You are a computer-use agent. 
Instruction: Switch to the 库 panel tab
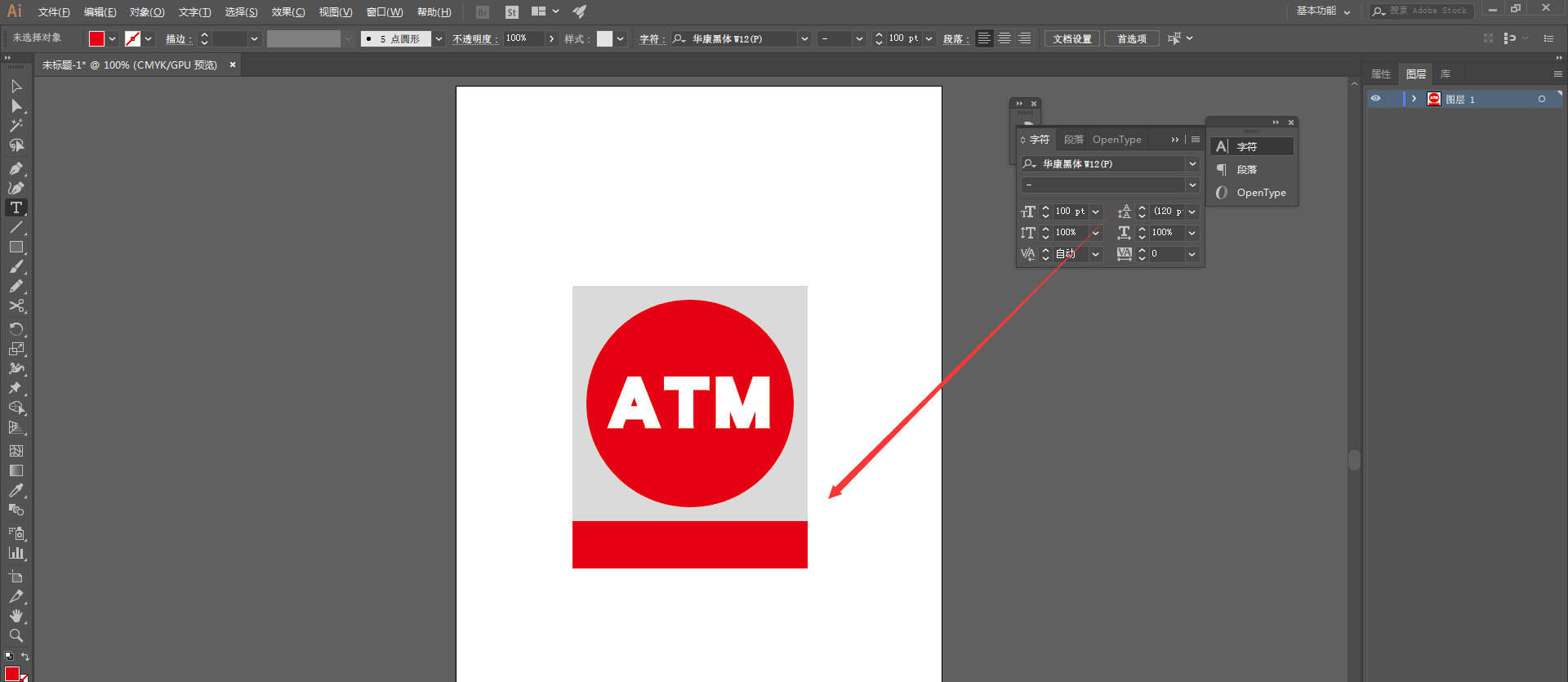[1445, 74]
